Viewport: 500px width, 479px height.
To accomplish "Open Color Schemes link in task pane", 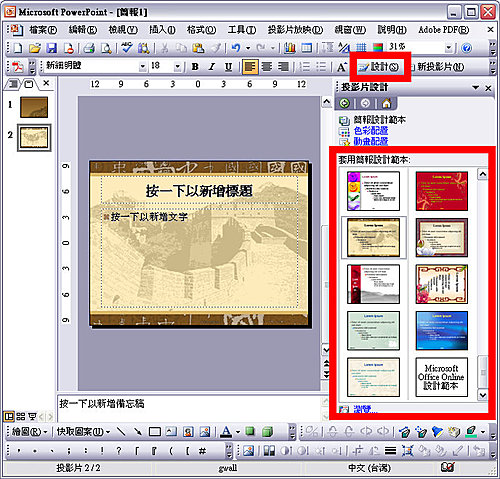I will pyautogui.click(x=371, y=131).
